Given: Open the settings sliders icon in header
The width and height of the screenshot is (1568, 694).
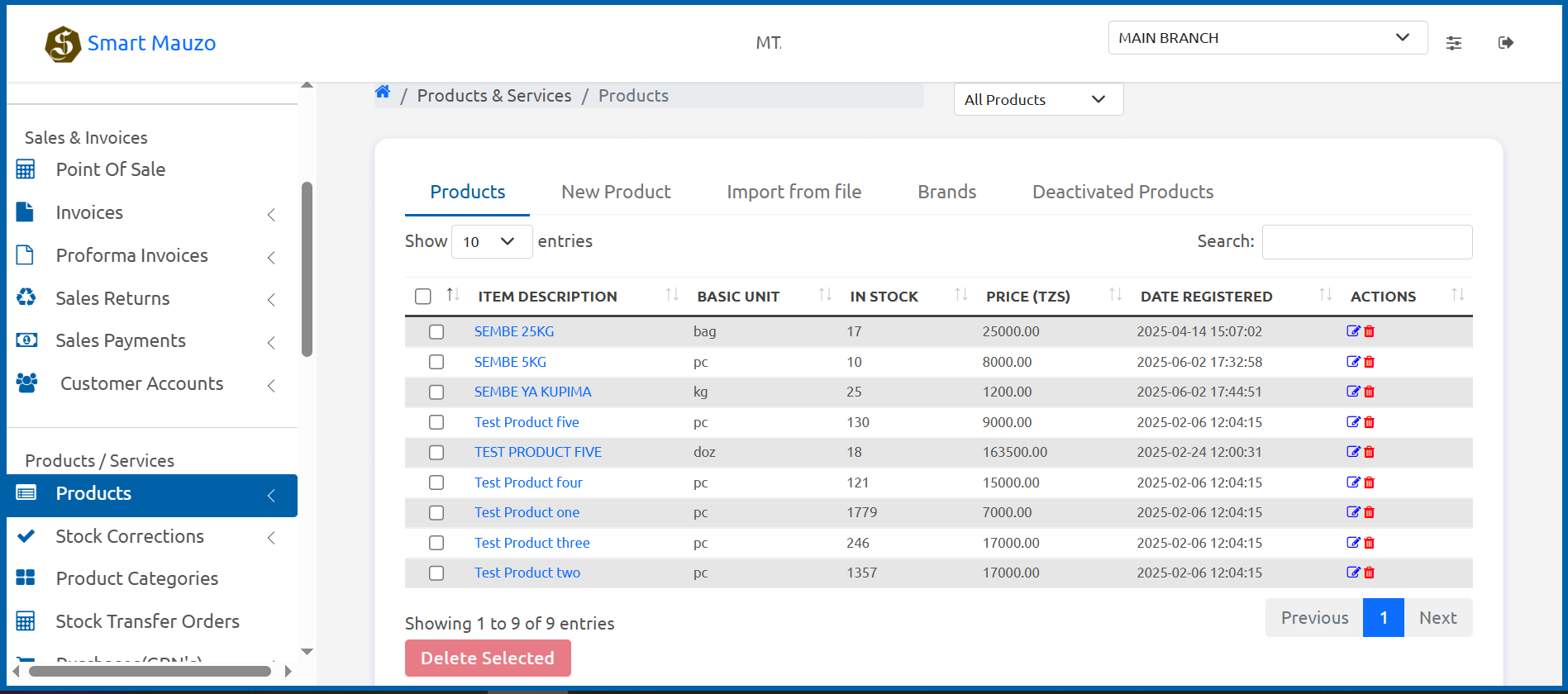Looking at the screenshot, I should tap(1454, 43).
